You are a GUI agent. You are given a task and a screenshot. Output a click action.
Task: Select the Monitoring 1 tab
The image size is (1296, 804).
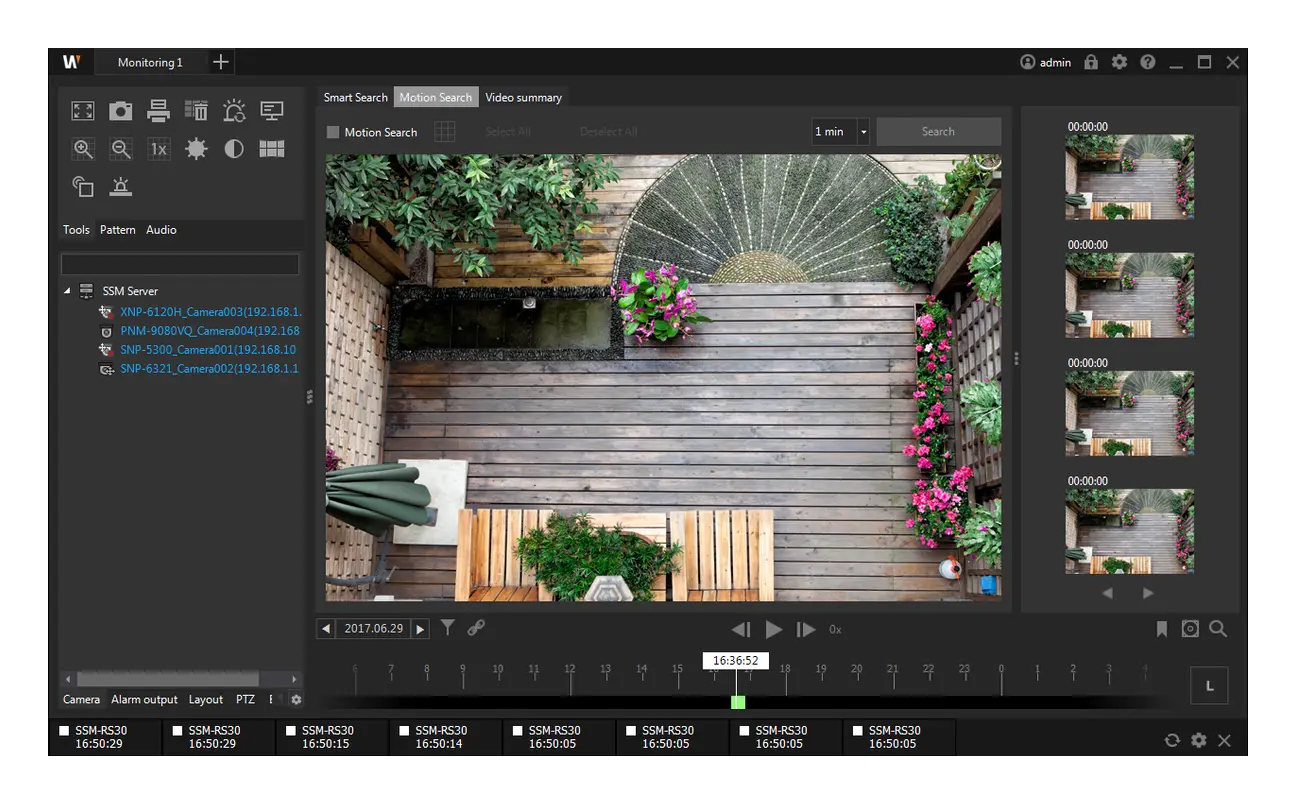click(x=150, y=62)
